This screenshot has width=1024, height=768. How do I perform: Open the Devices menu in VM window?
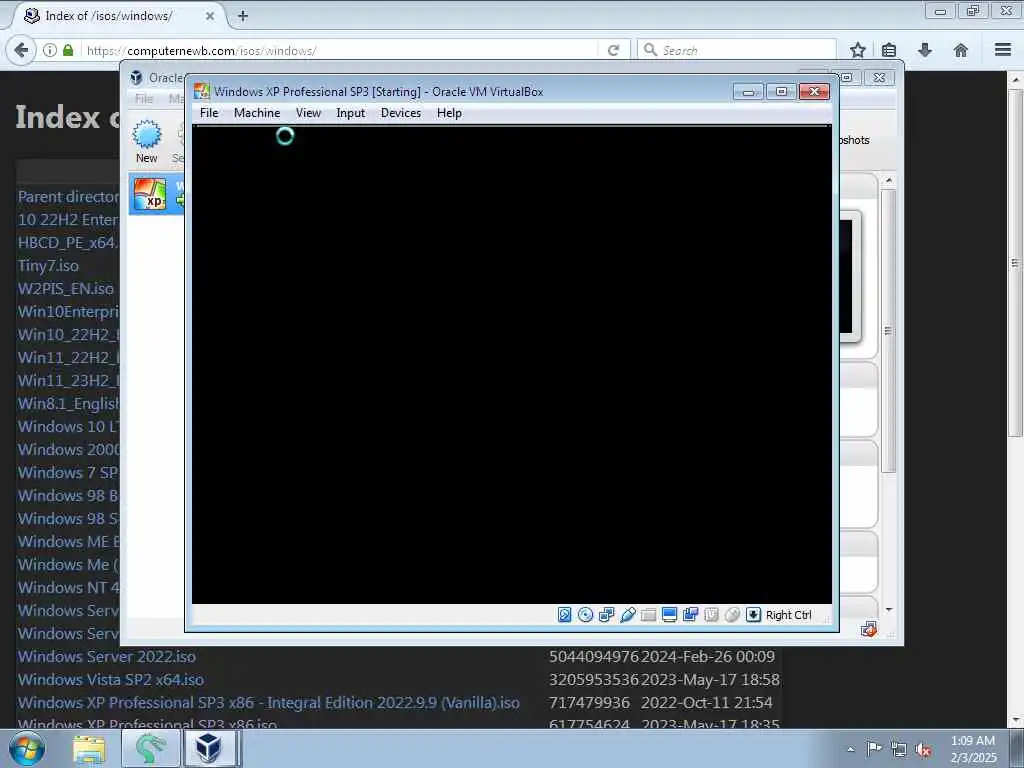(x=401, y=113)
